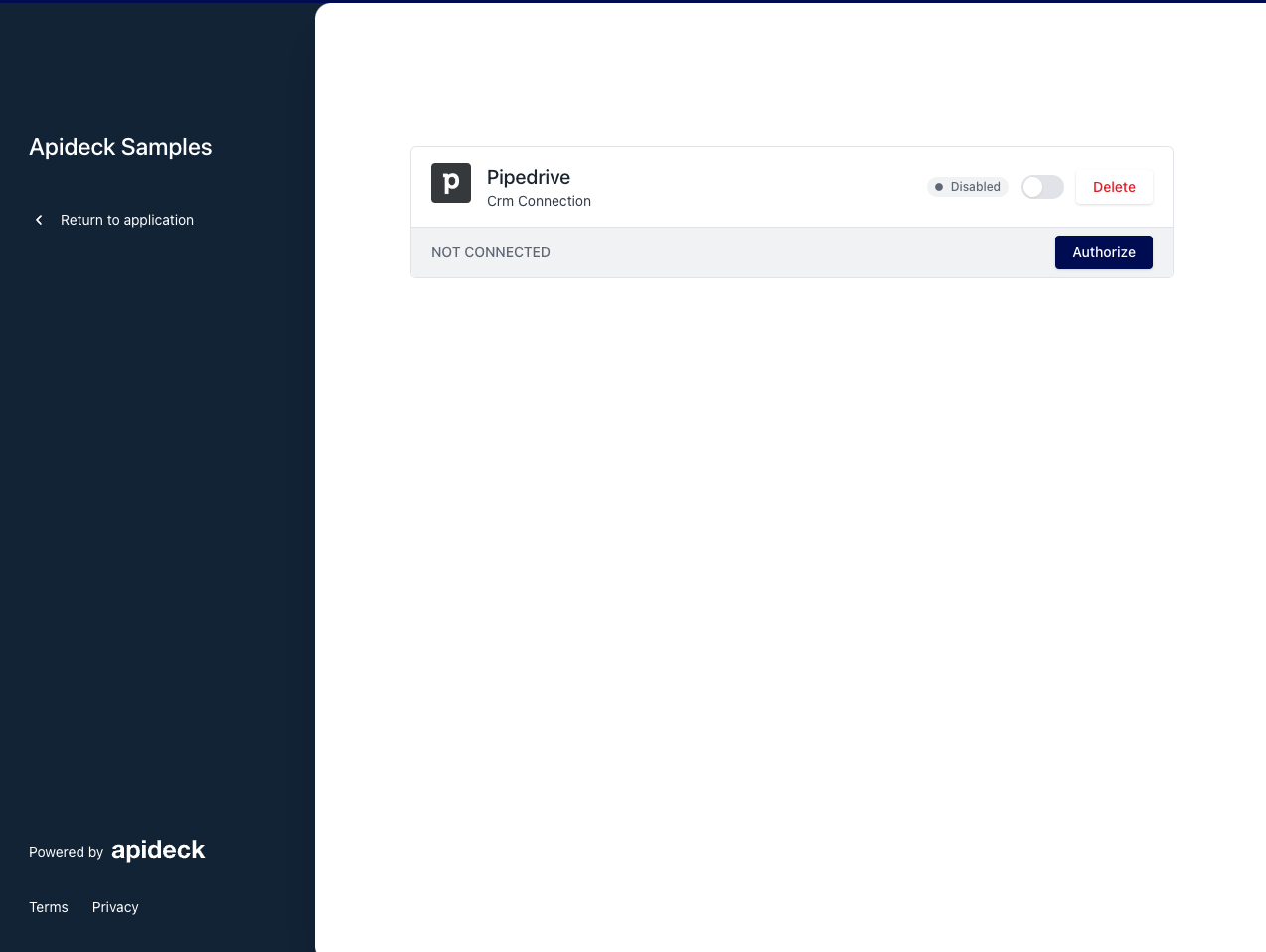Click the Pipedrive logo icon
This screenshot has height=952, width=1266.
coord(451,183)
